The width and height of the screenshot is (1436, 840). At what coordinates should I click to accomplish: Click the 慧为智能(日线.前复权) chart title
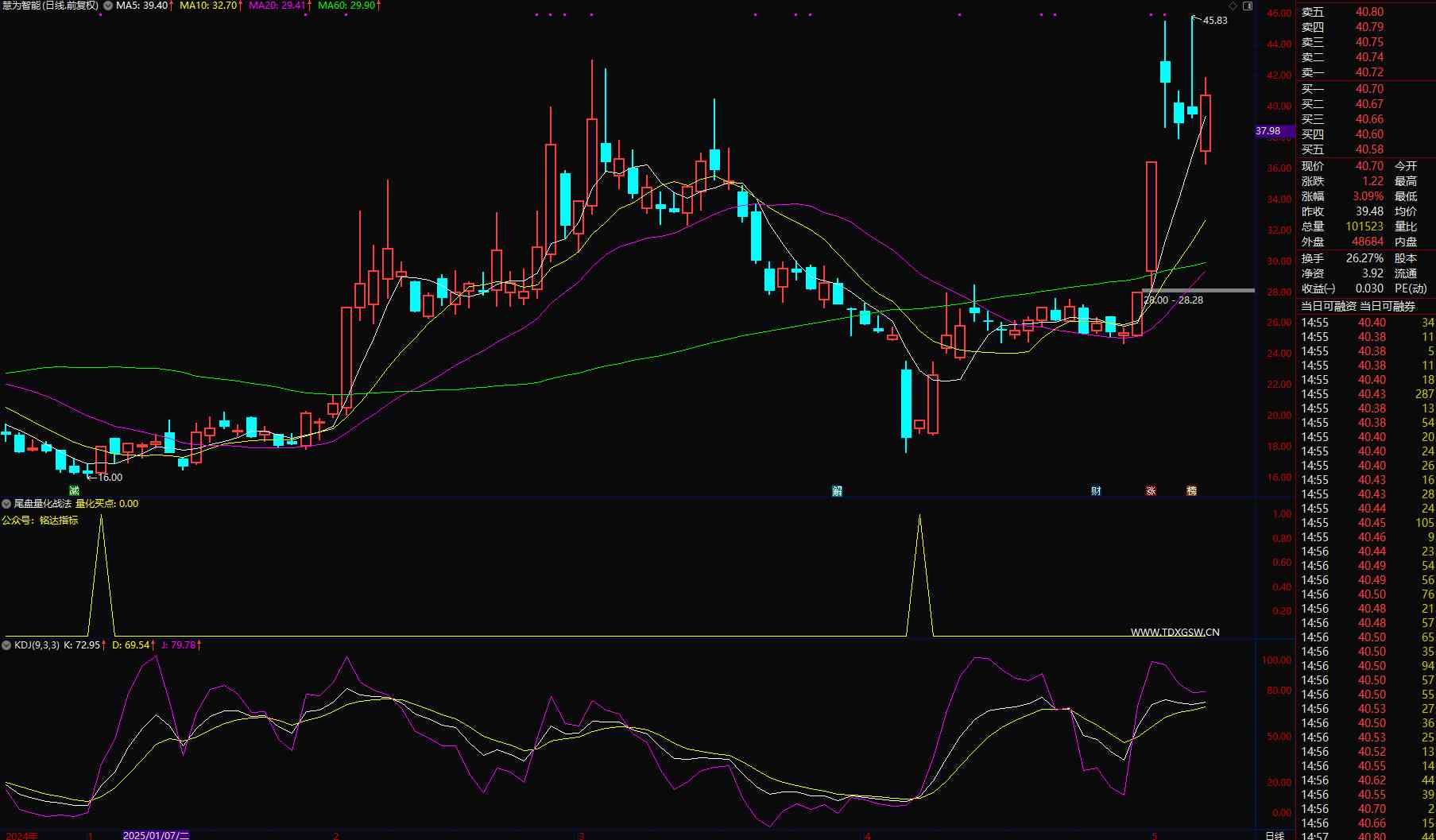(50, 6)
